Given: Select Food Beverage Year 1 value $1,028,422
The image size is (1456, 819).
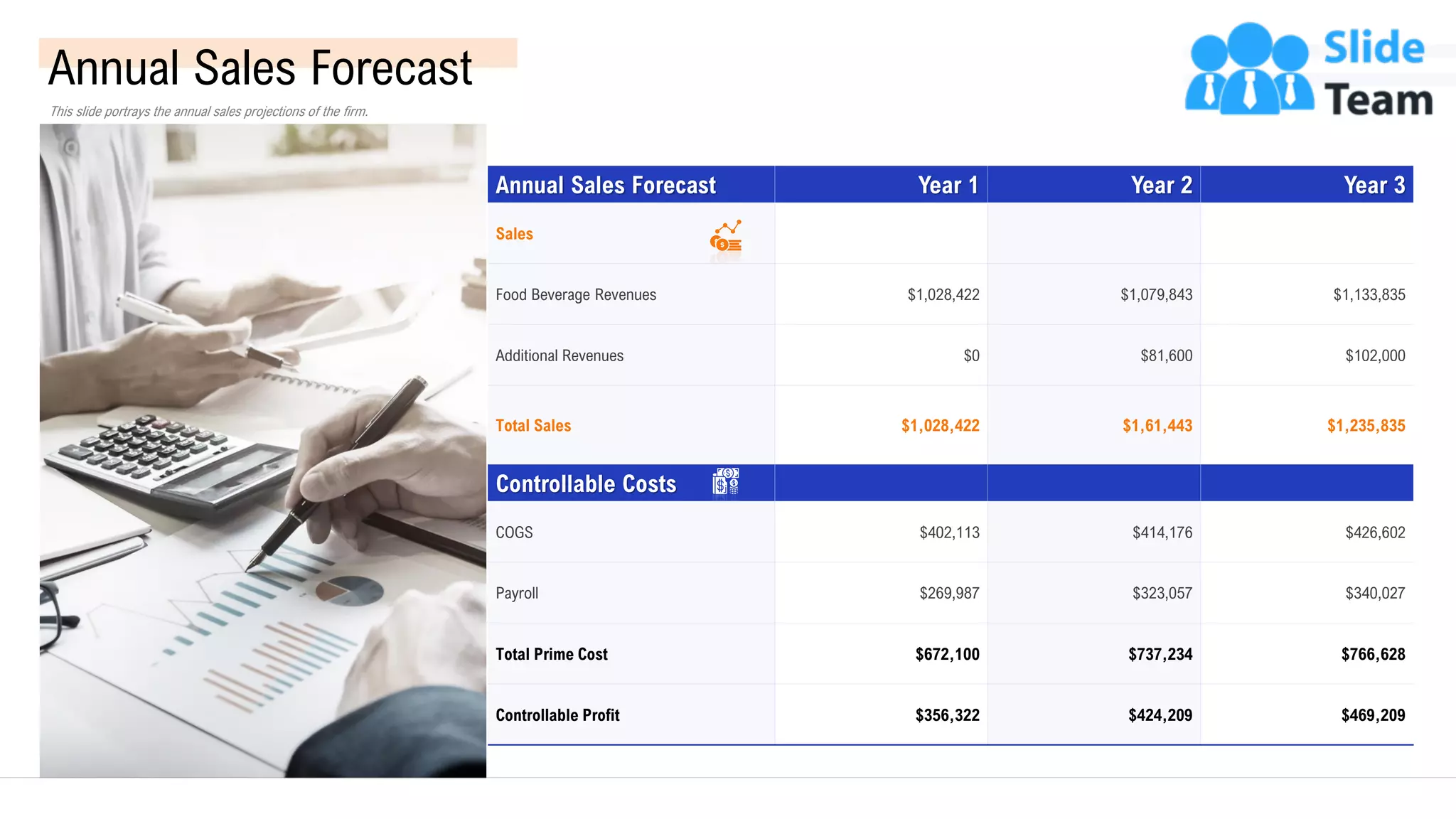Looking at the screenshot, I should tap(943, 295).
